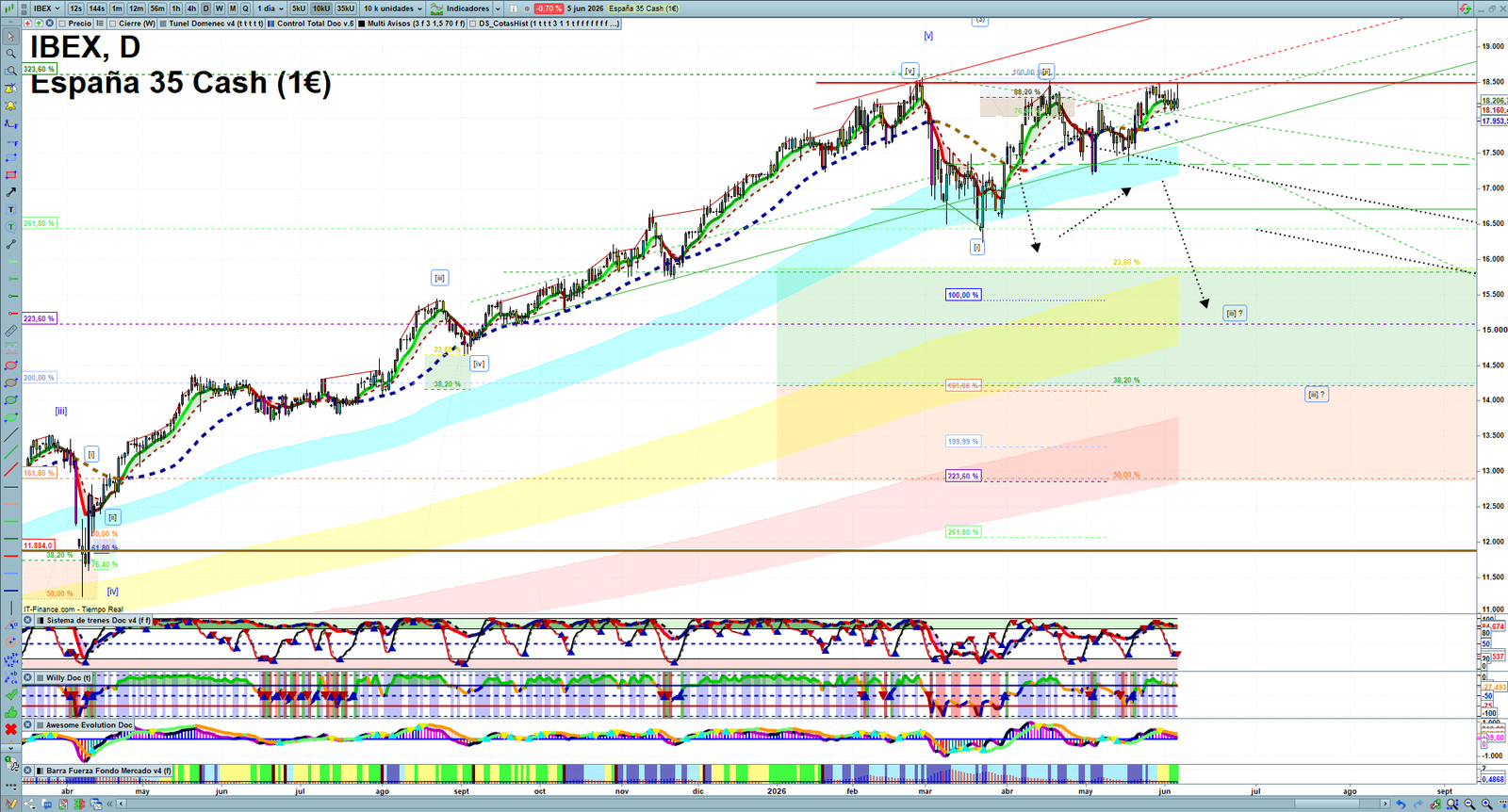
Task: Toggle the W weekly timeframe button
Action: point(219,8)
